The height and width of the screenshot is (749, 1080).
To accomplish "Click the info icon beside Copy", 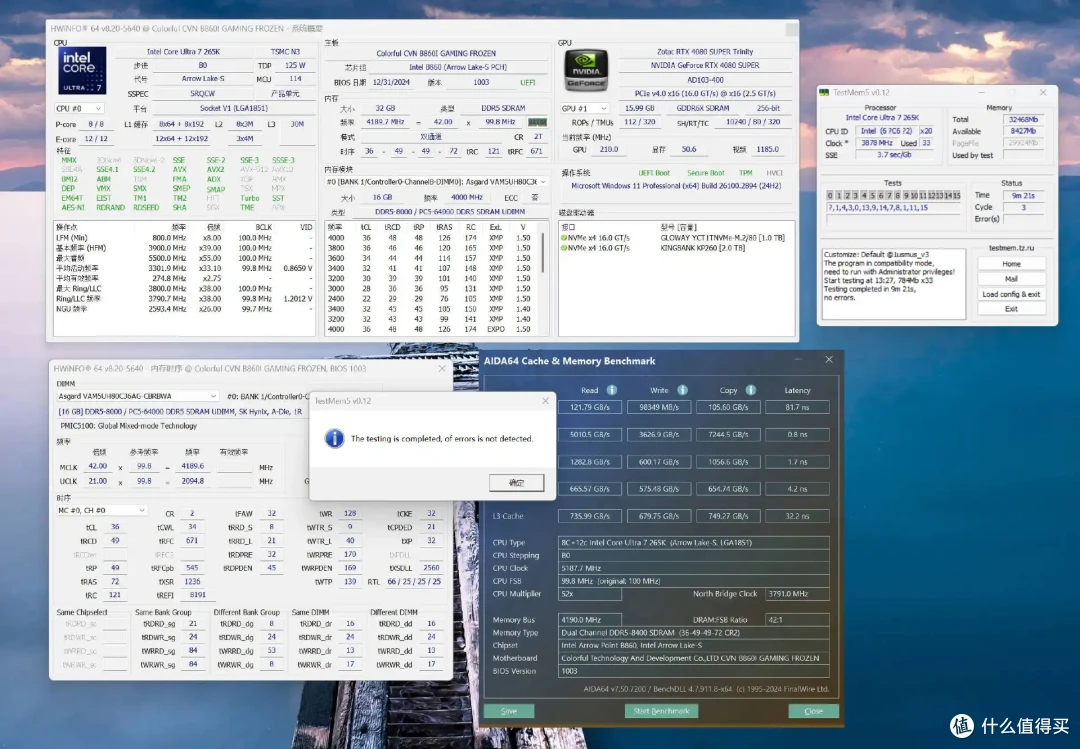I will (751, 390).
